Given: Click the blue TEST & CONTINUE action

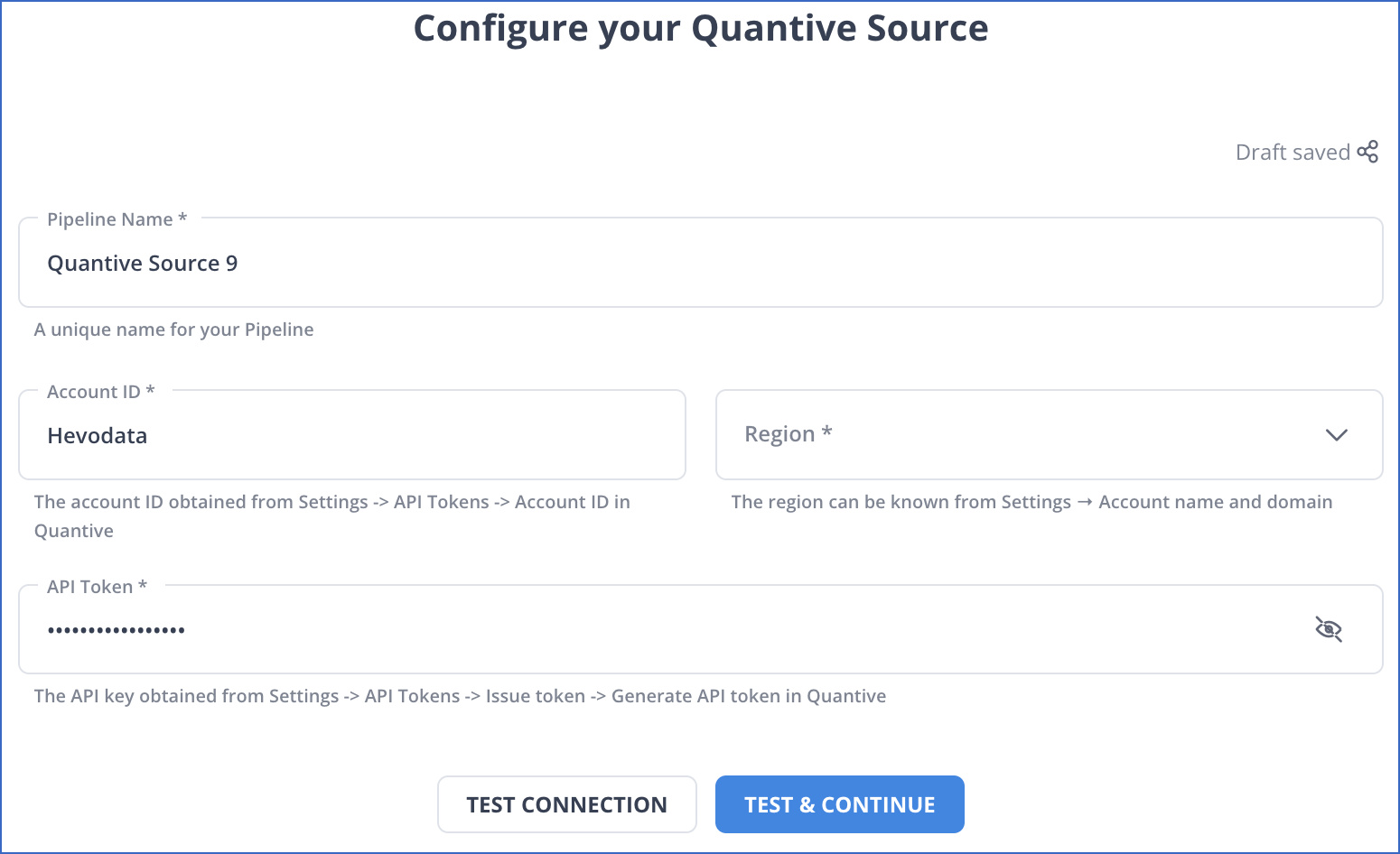Looking at the screenshot, I should (839, 803).
